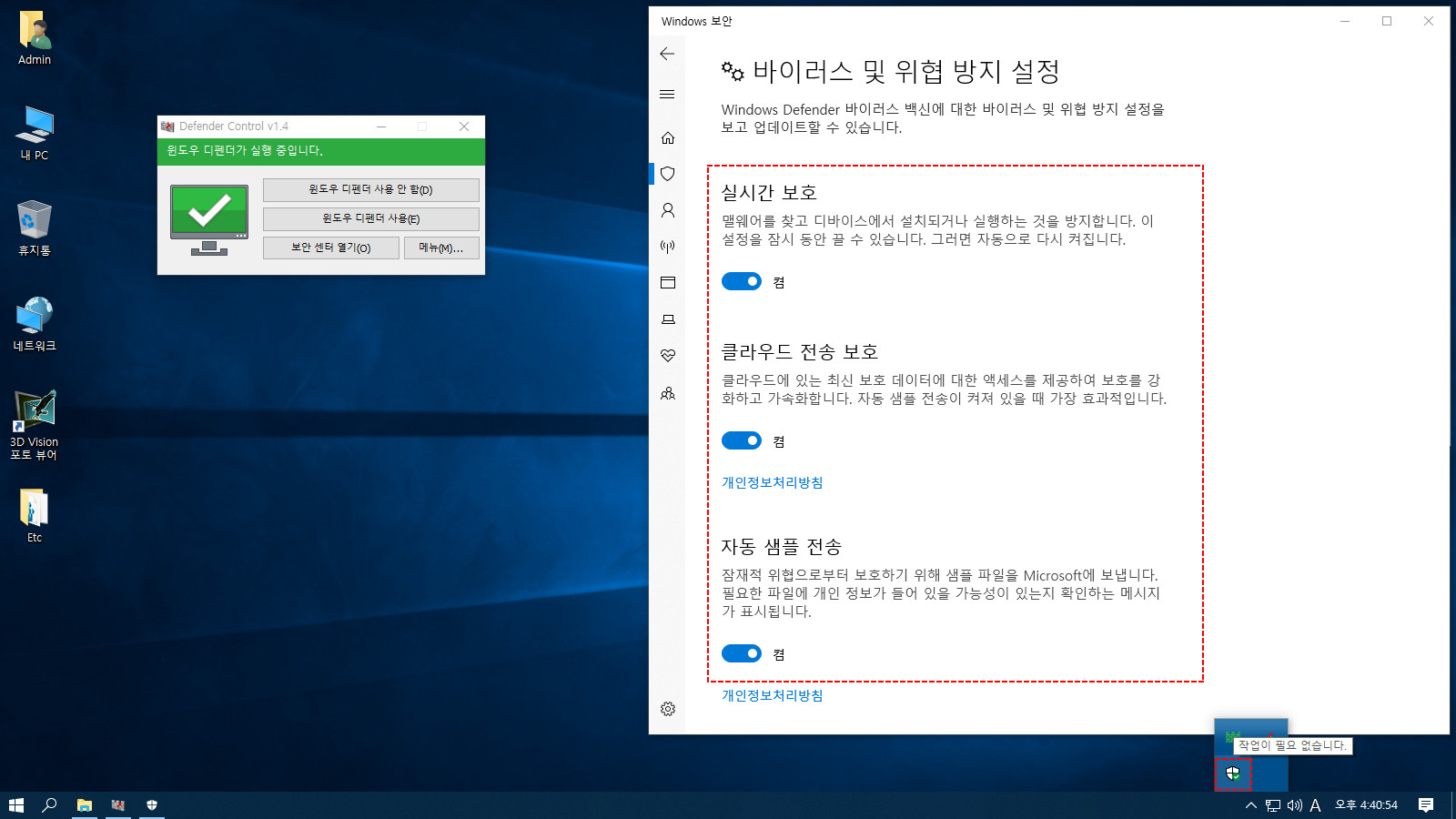Collapse the hidden tray icons chevron
The height and width of the screenshot is (819, 1456).
1251,805
